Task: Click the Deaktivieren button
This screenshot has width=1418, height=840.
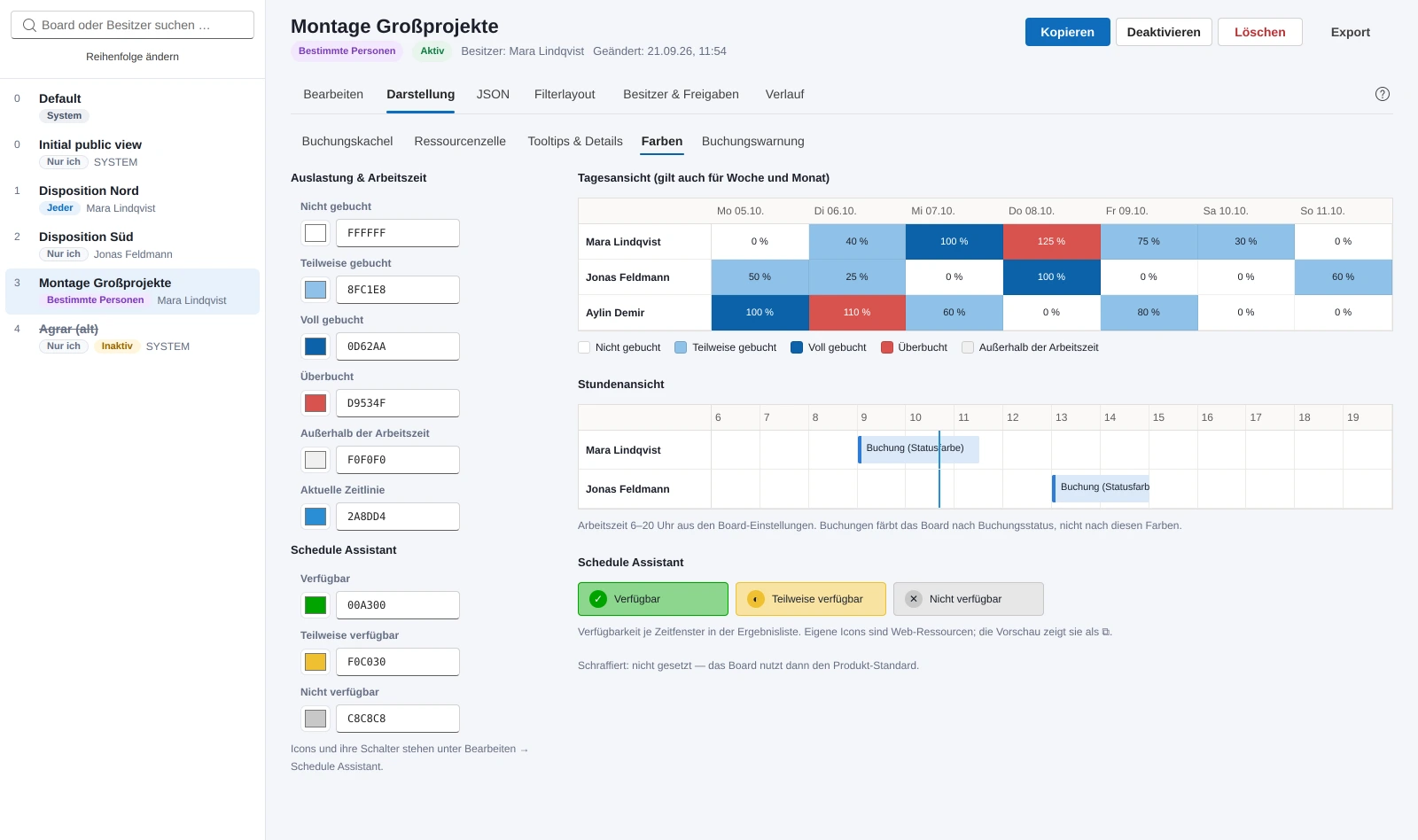Action: click(1164, 32)
